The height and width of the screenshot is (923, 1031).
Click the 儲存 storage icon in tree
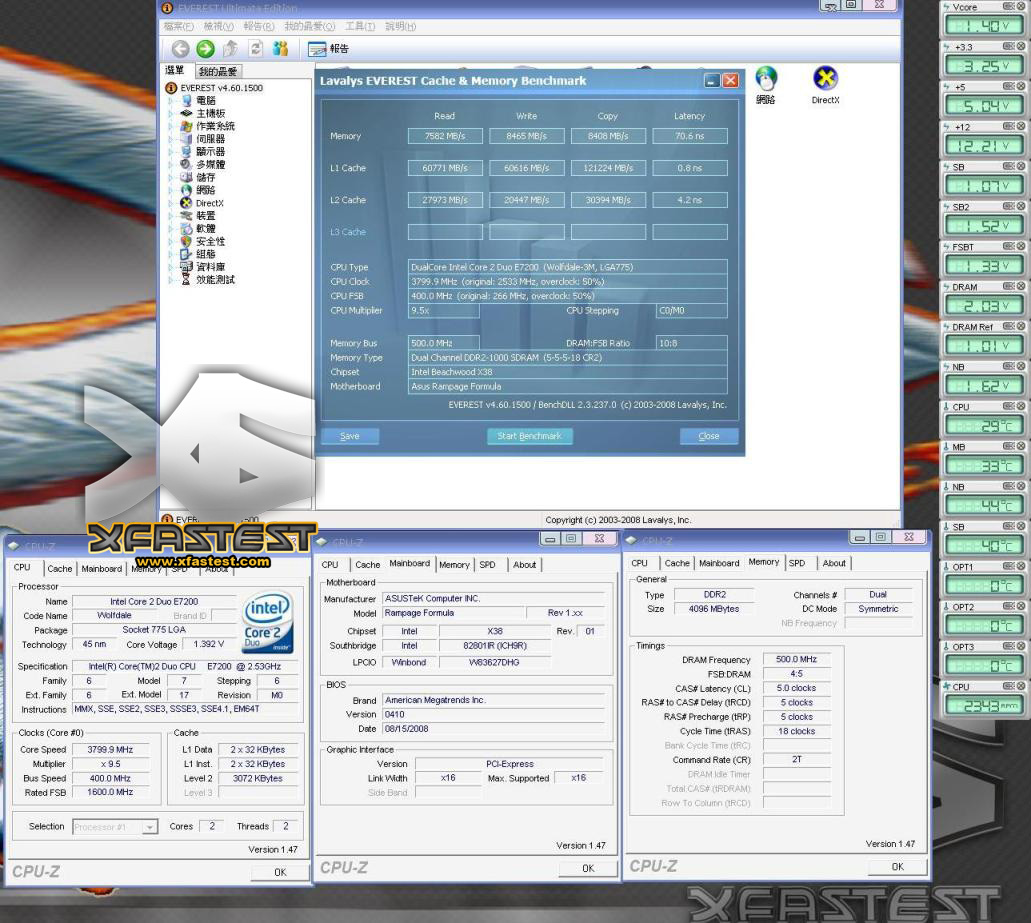click(x=187, y=178)
